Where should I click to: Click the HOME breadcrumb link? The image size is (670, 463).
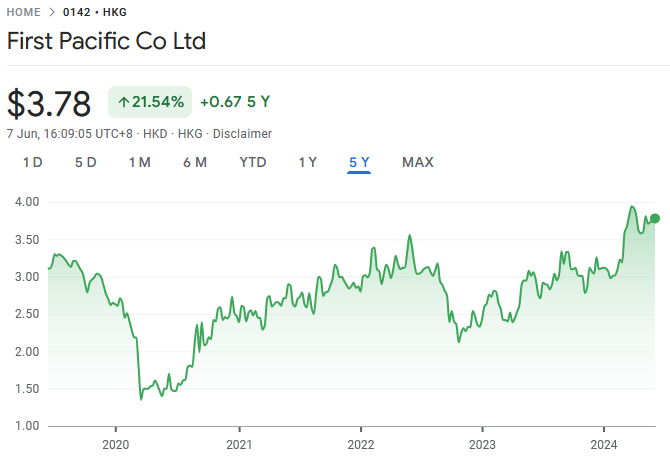click(25, 12)
